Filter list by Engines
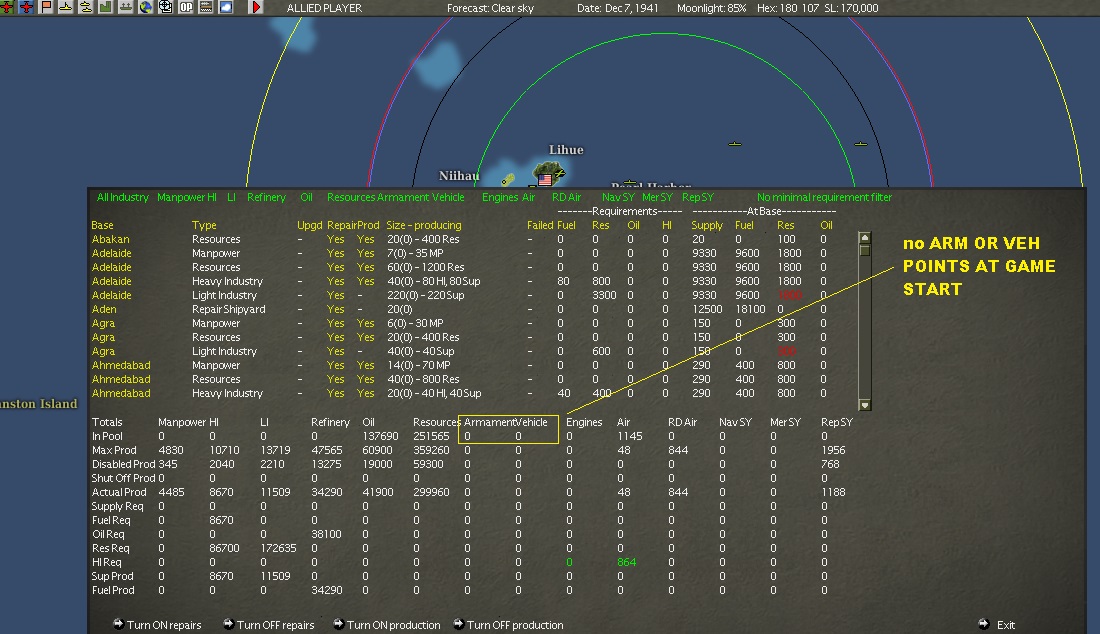The height and width of the screenshot is (634, 1100). [x=499, y=197]
